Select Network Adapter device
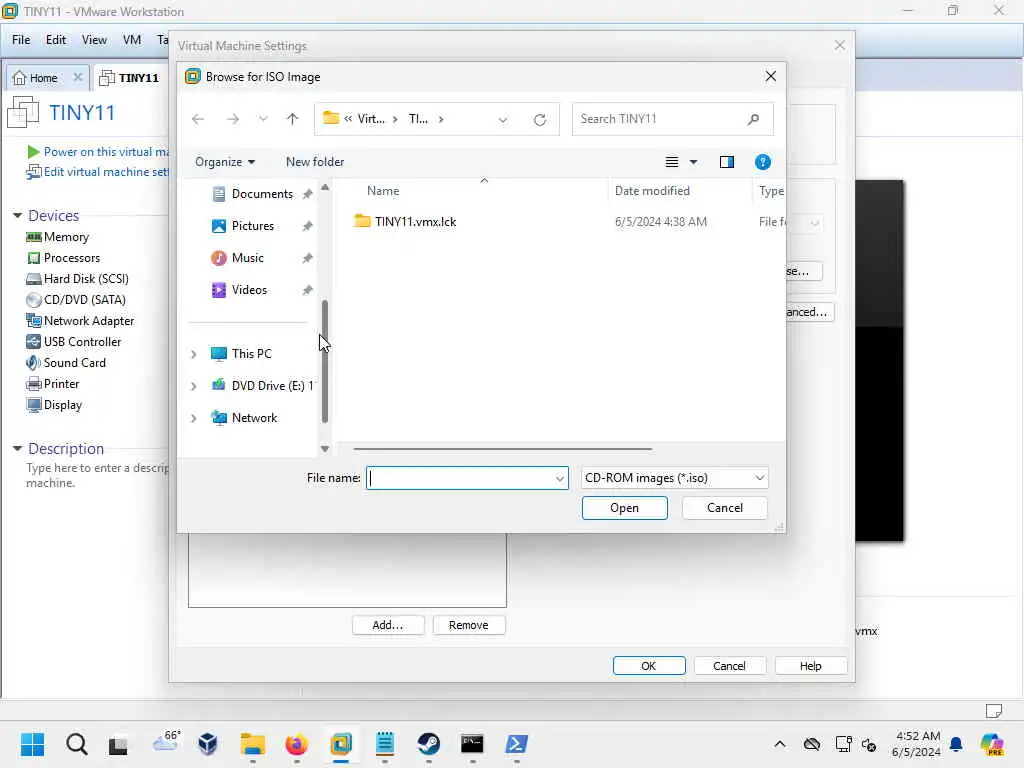The height and width of the screenshot is (768, 1024). 80,321
